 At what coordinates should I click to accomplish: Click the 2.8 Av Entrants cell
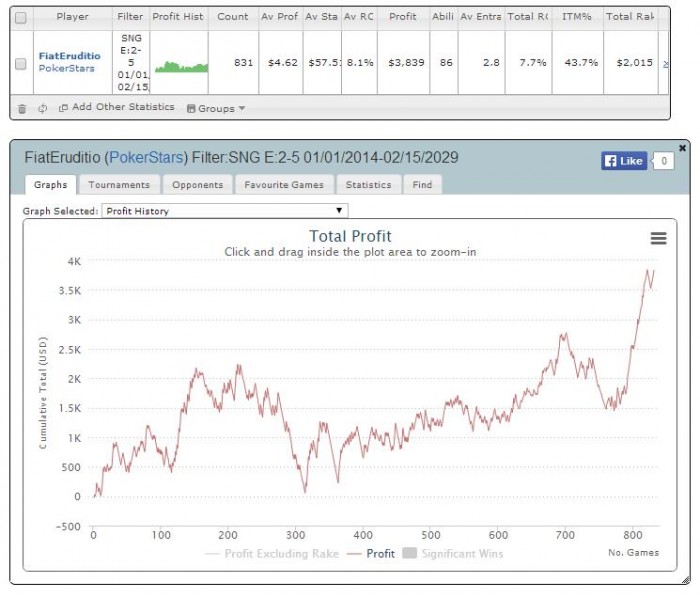point(482,62)
